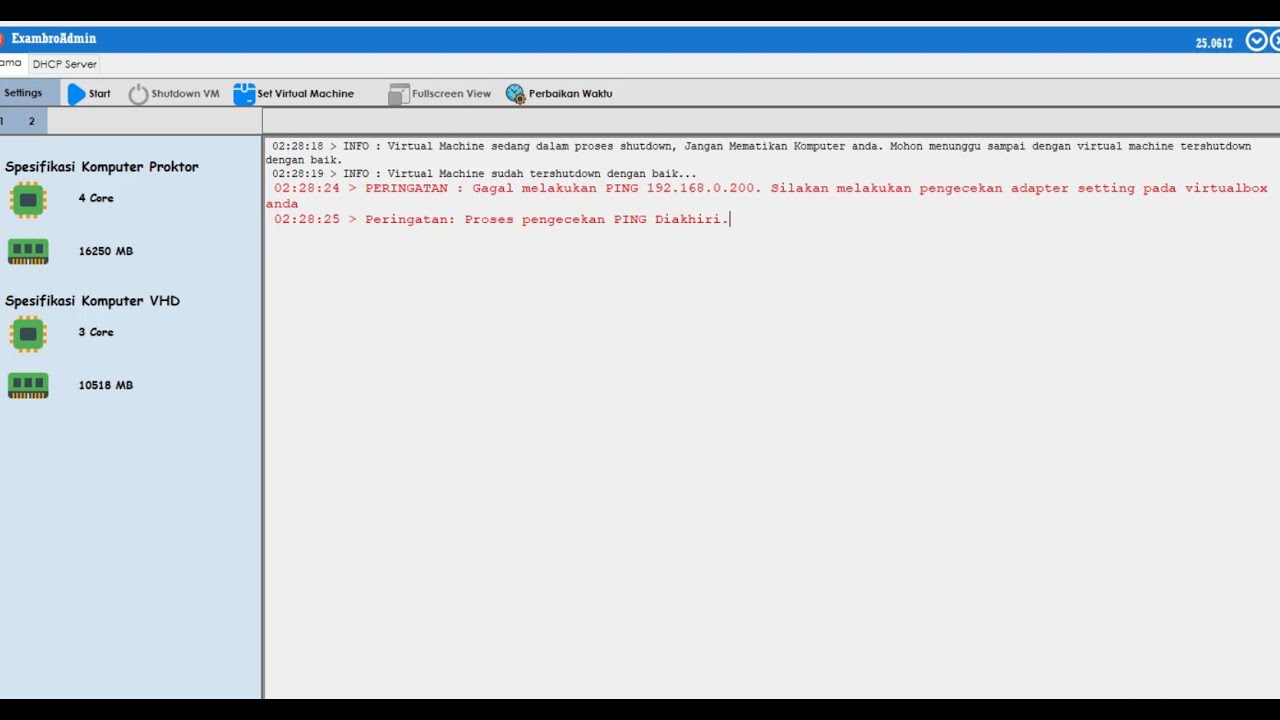Select tab number 1
Viewport: 1280px width, 720px height.
pyautogui.click(x=3, y=121)
